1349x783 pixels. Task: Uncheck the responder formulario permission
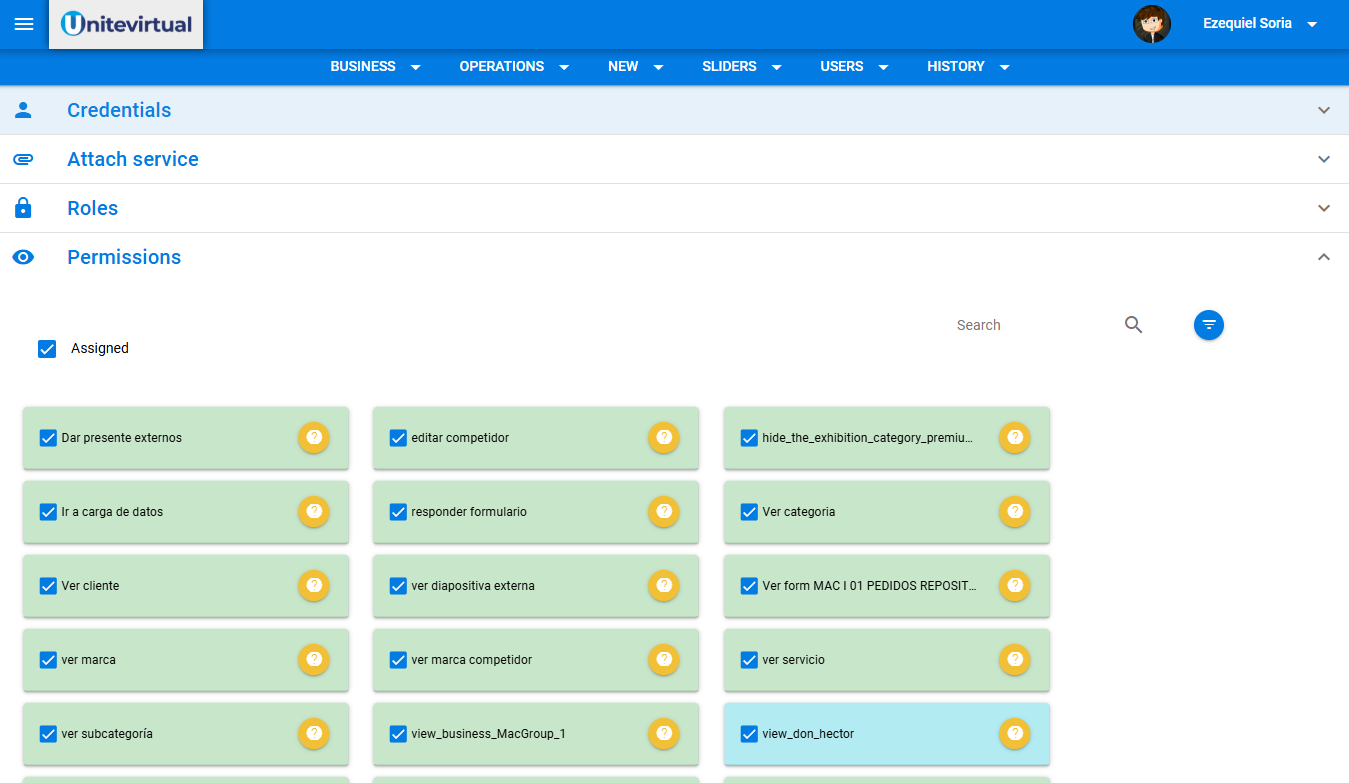click(398, 512)
